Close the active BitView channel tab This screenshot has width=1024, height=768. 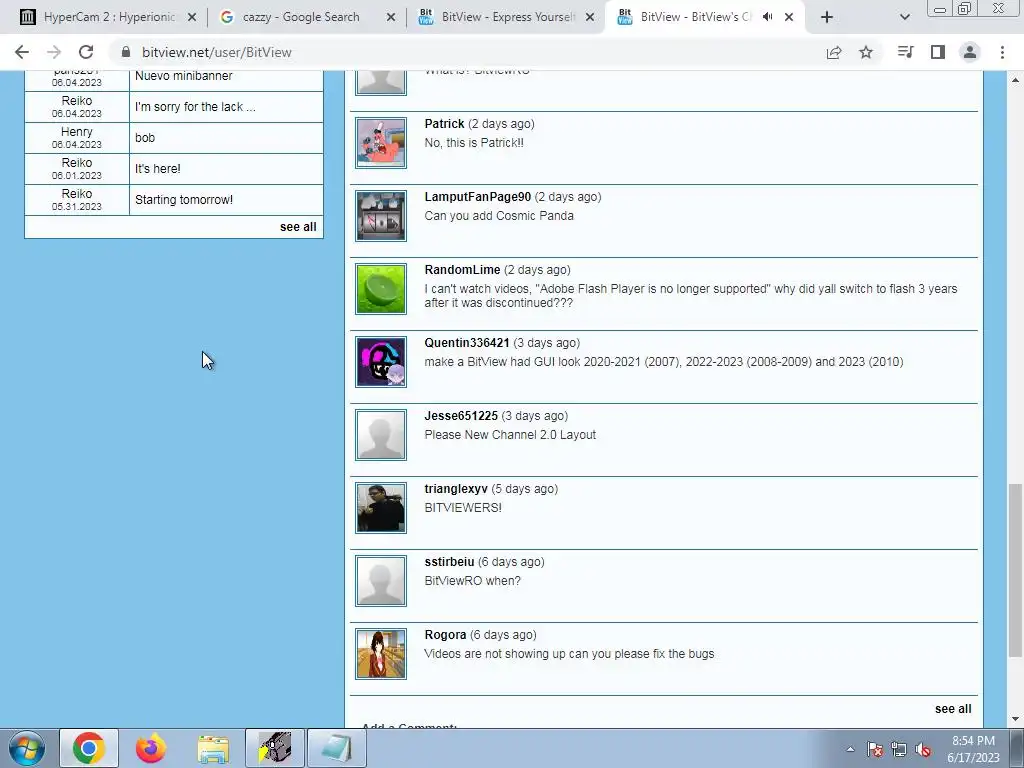[789, 17]
